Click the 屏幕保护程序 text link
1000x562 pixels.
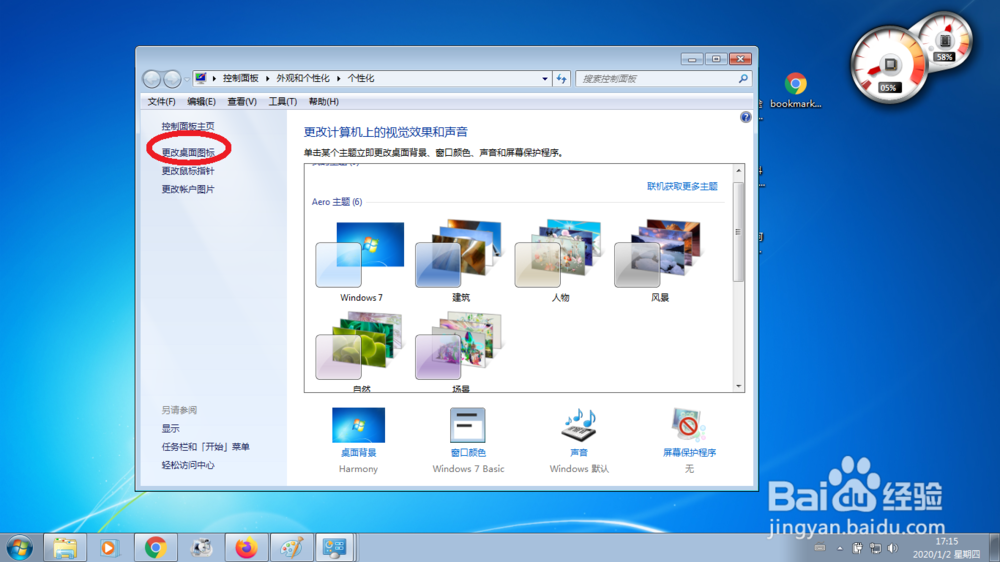click(x=689, y=452)
